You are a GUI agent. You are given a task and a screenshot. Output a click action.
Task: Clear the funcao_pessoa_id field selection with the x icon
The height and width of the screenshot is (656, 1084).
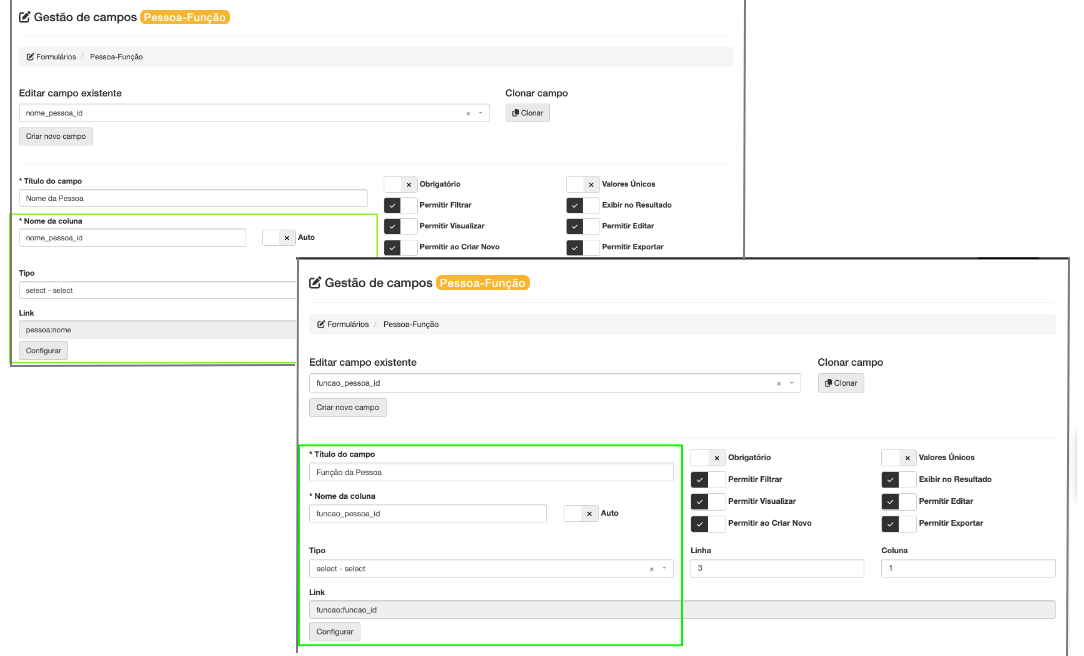779,382
